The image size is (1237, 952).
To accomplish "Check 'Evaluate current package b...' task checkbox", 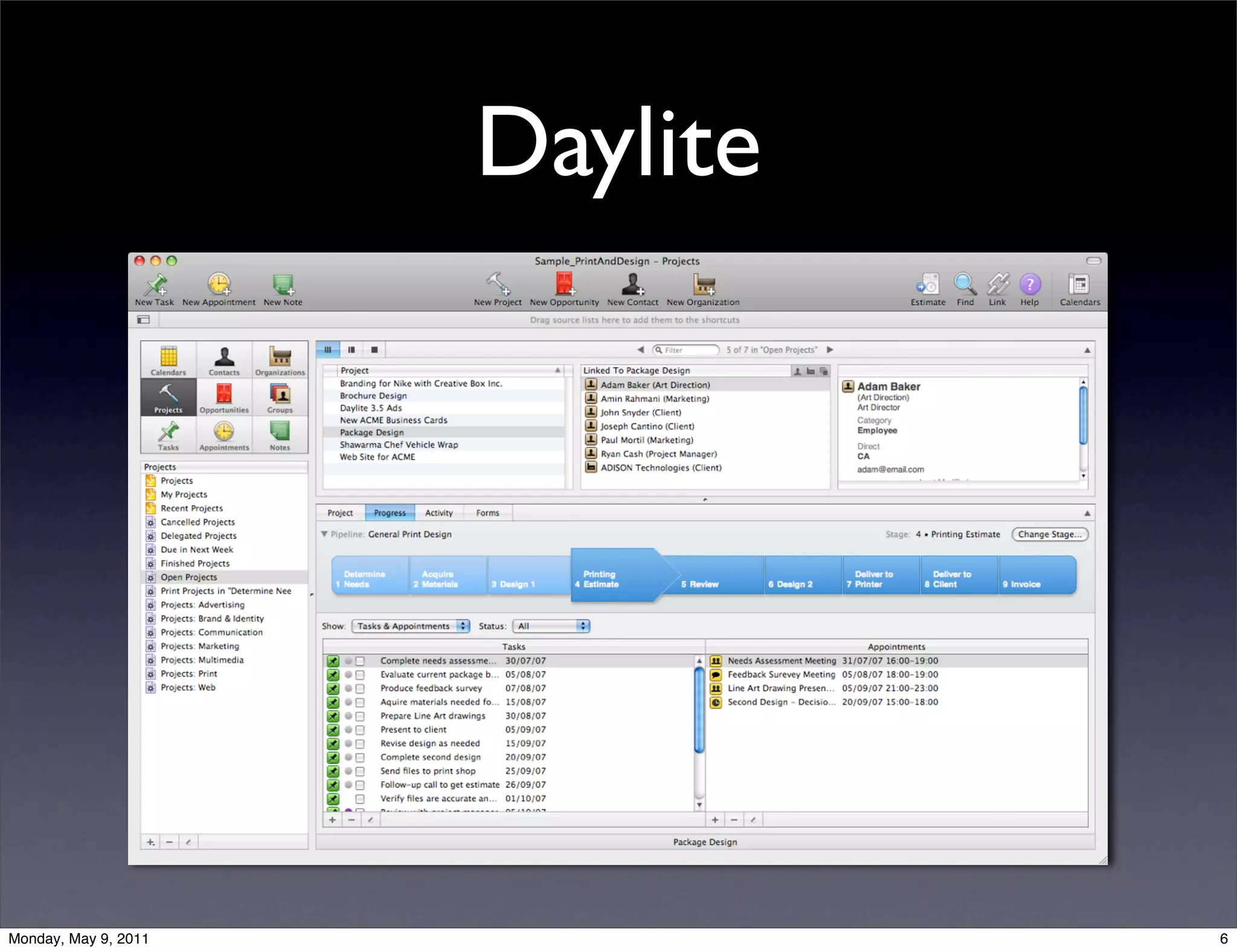I will [360, 675].
